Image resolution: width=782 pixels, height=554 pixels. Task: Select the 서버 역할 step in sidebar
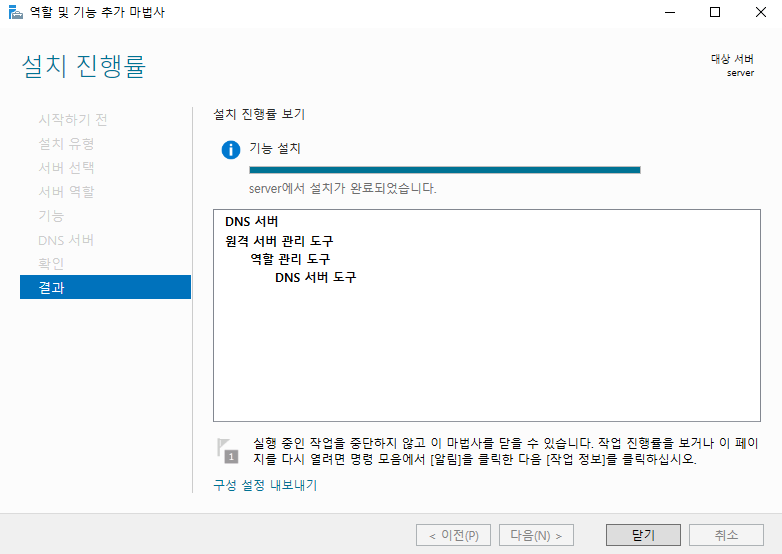(66, 191)
